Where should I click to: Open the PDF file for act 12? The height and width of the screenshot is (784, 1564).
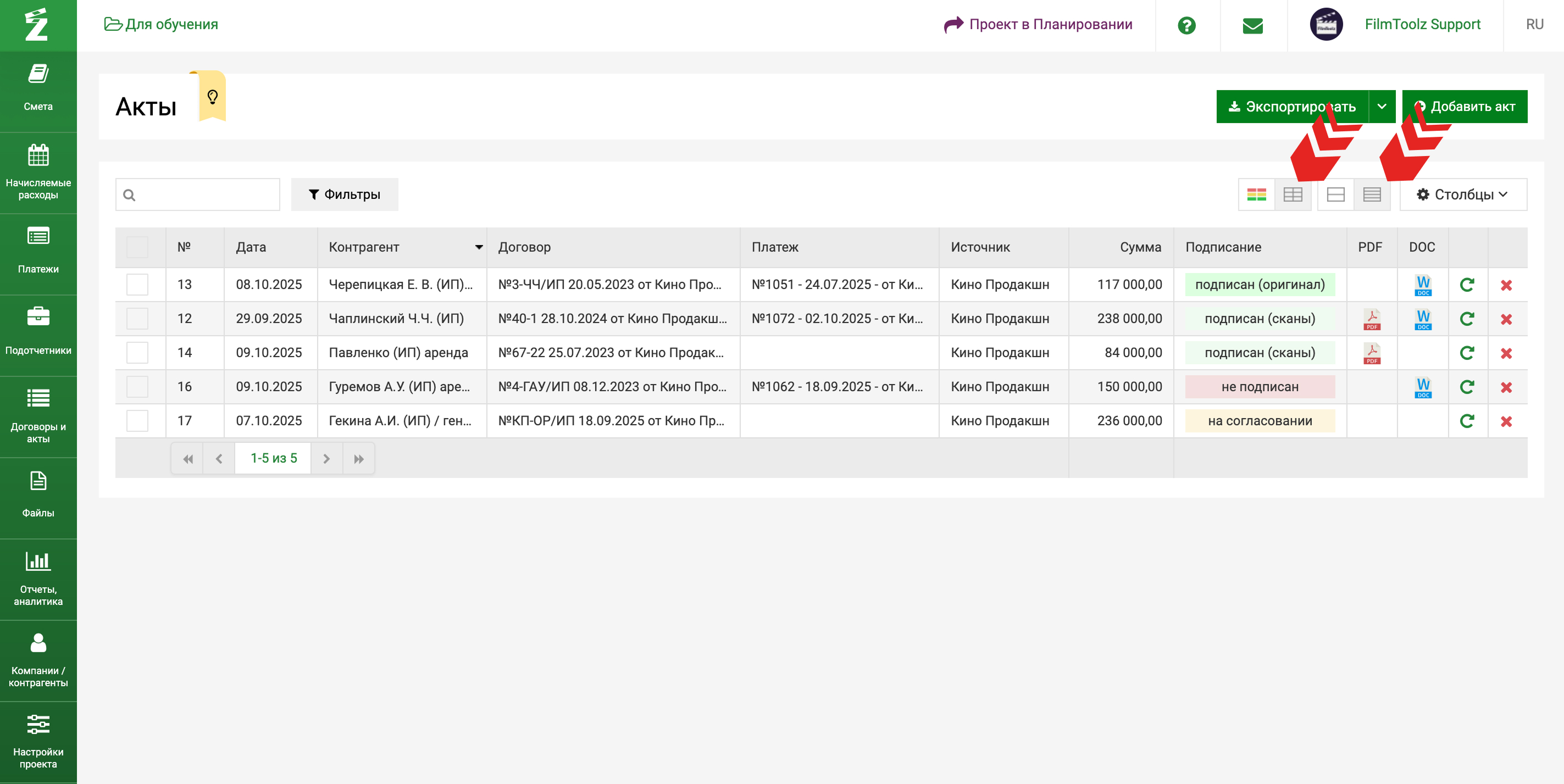pyautogui.click(x=1372, y=319)
